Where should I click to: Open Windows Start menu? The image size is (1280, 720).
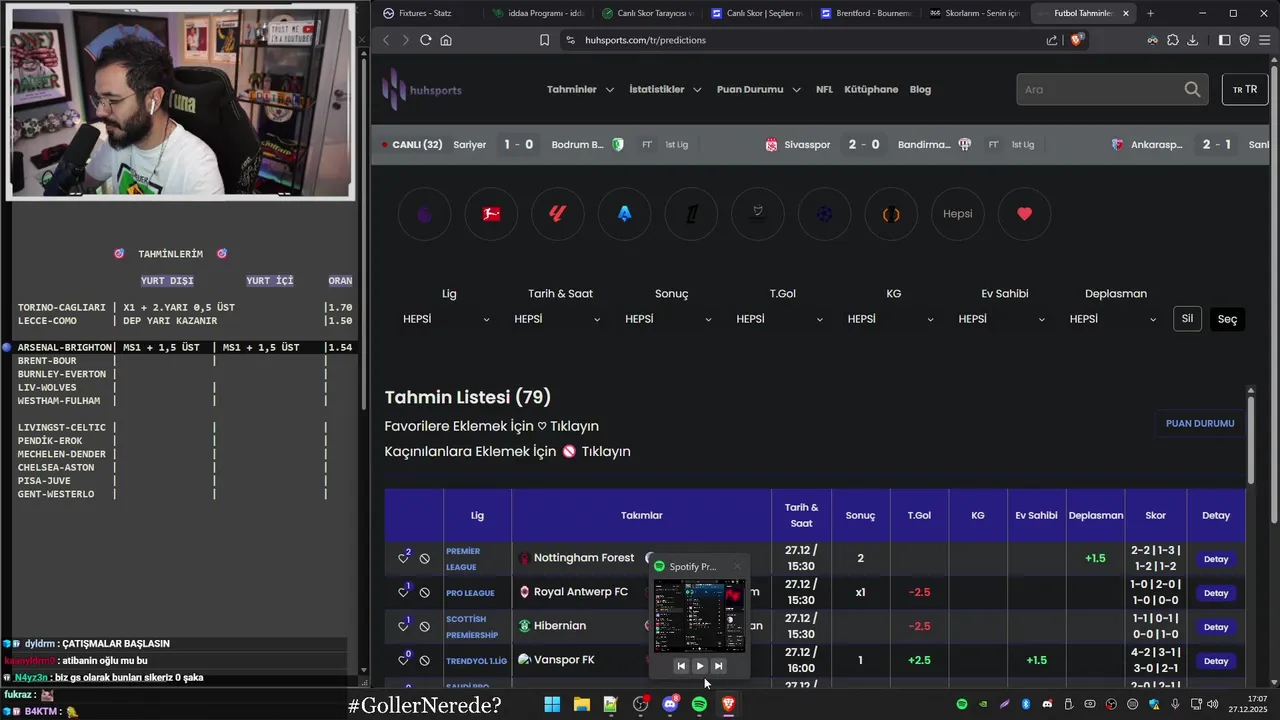pos(552,704)
